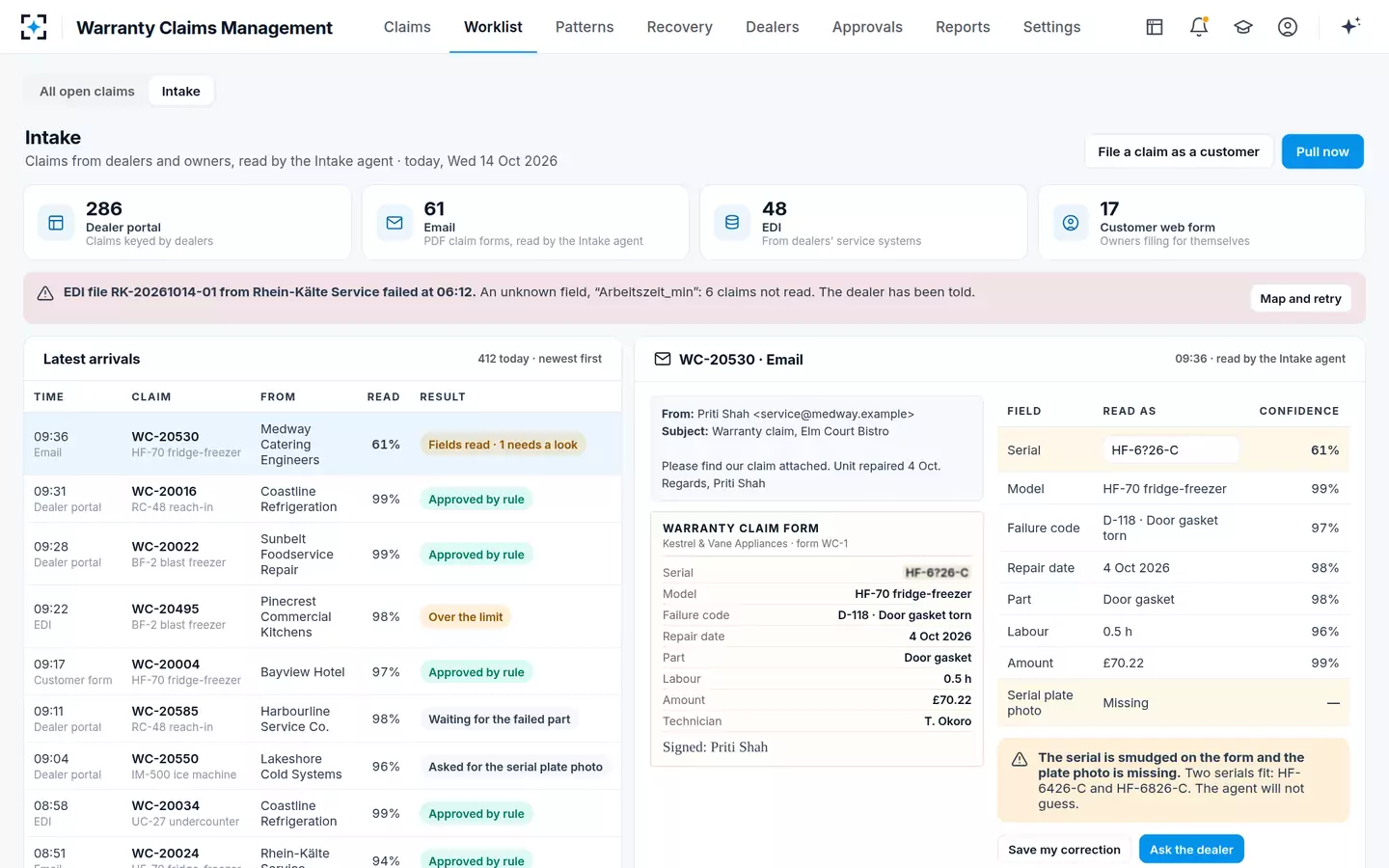Open claim WC-20022 from Sunbelt Foodservice Repair
The width and height of the screenshot is (1389, 868).
click(322, 555)
